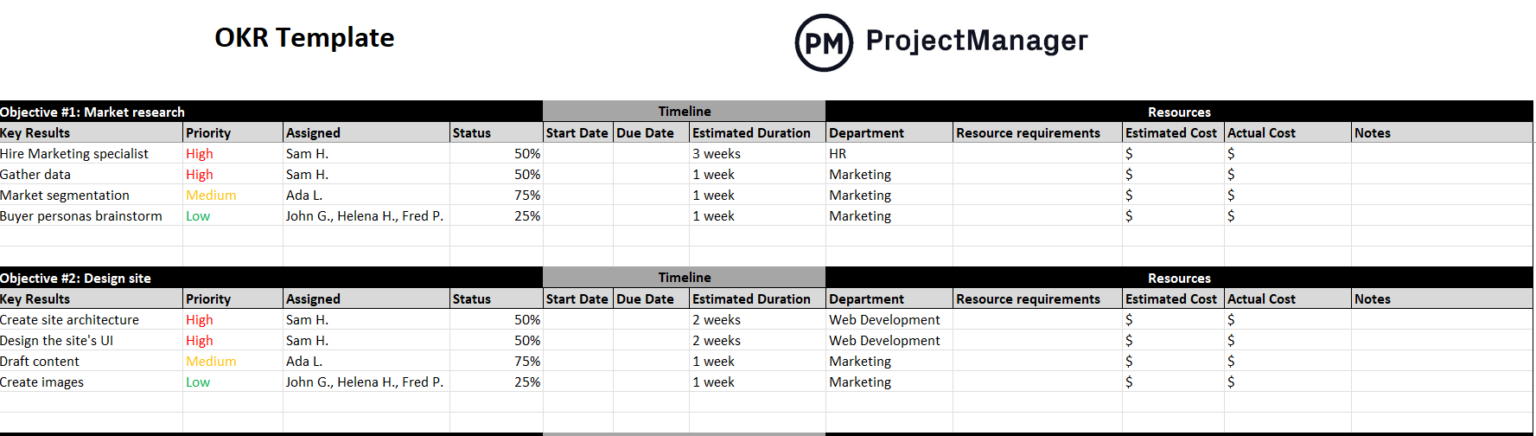
Task: Select the OKR Template title
Action: coord(304,38)
